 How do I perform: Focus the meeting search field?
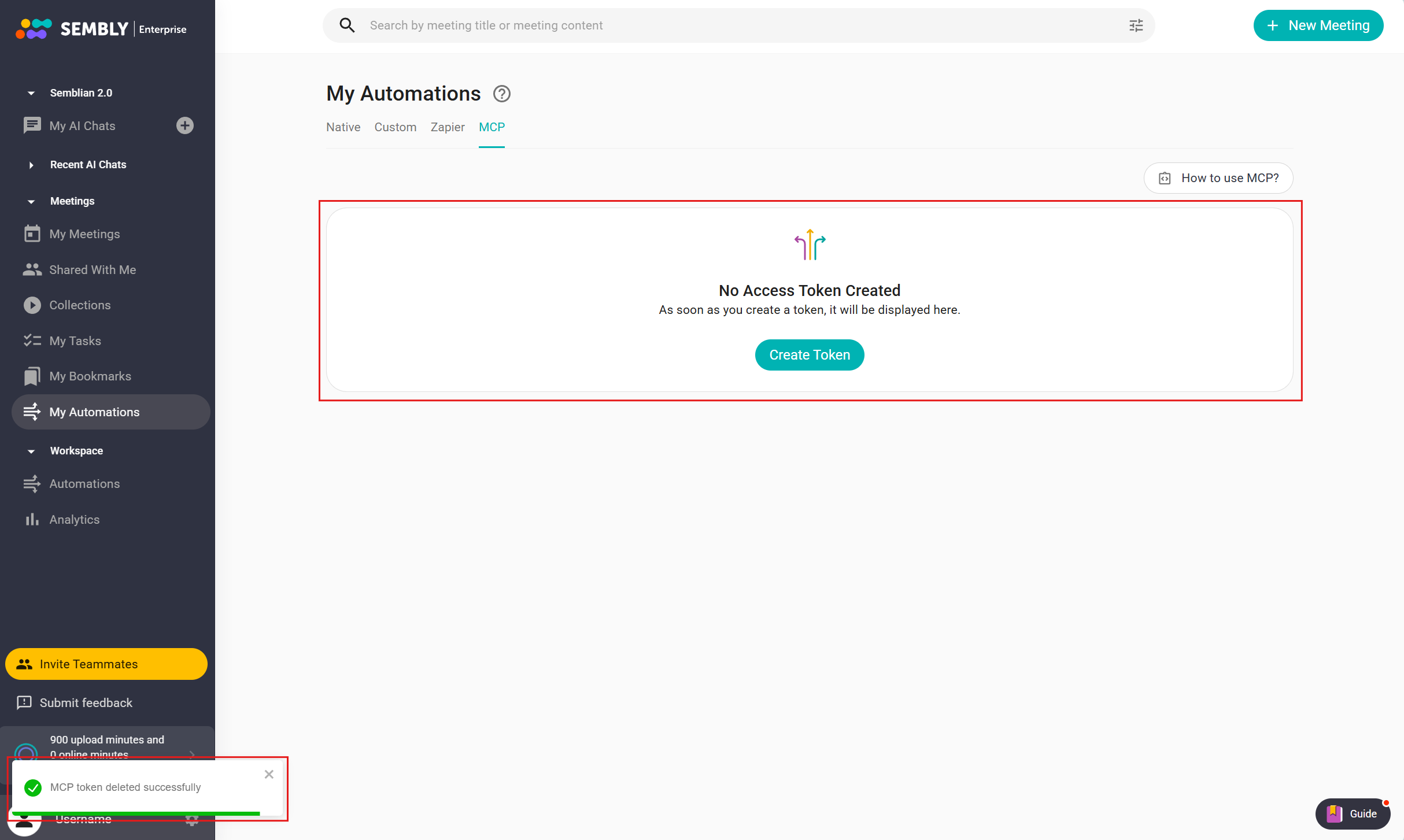point(740,25)
